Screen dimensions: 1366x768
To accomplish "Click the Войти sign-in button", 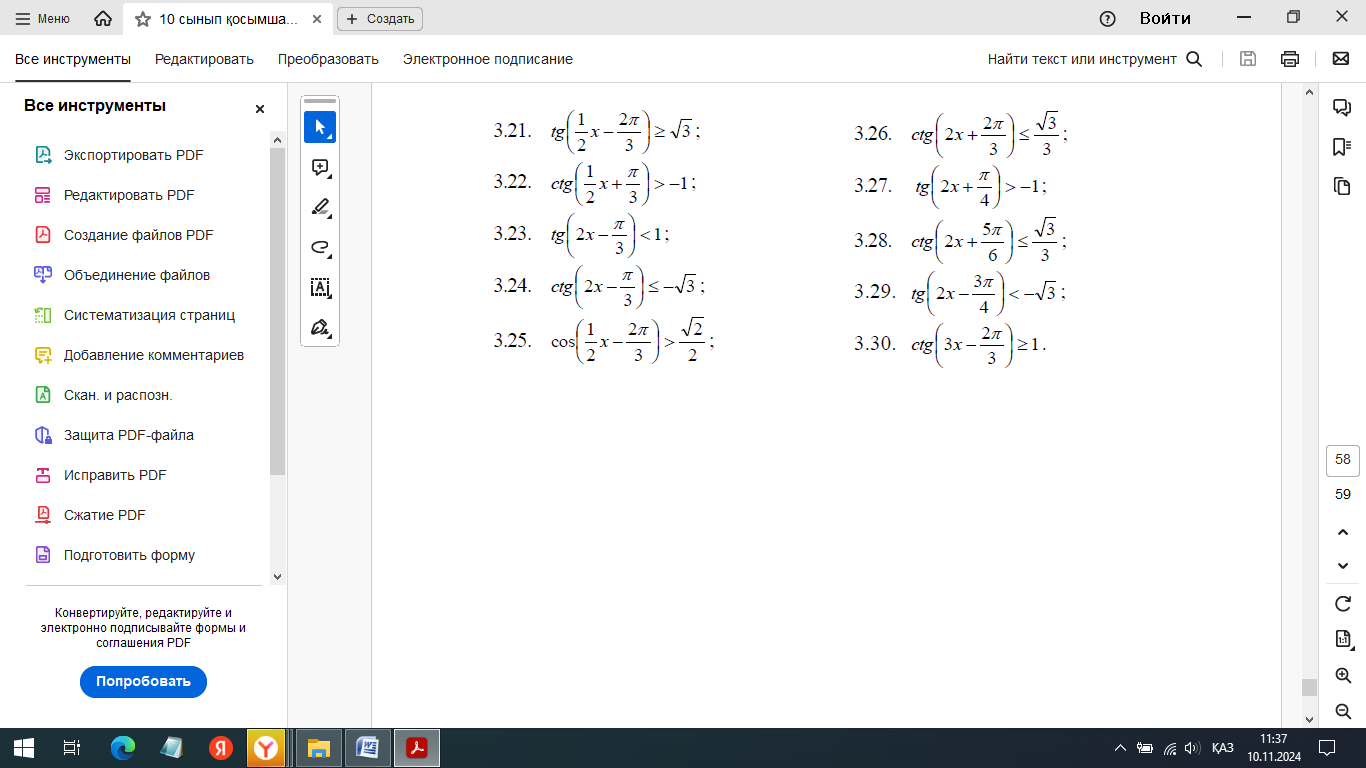I will (x=1165, y=18).
